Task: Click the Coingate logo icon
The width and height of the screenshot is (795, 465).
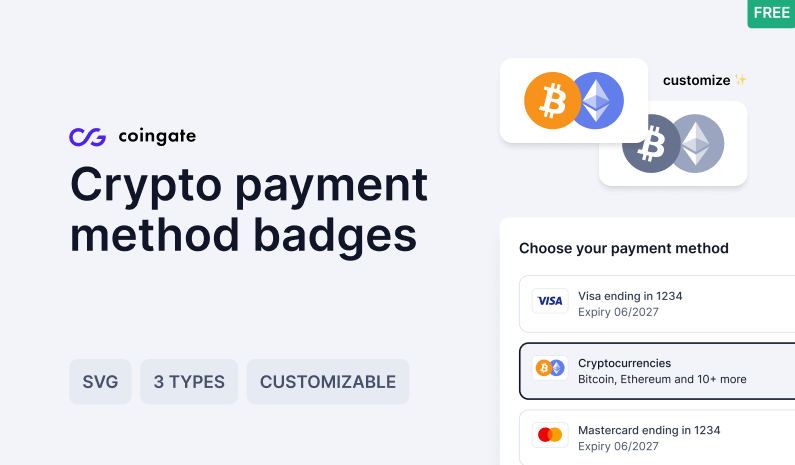Action: pos(87,137)
